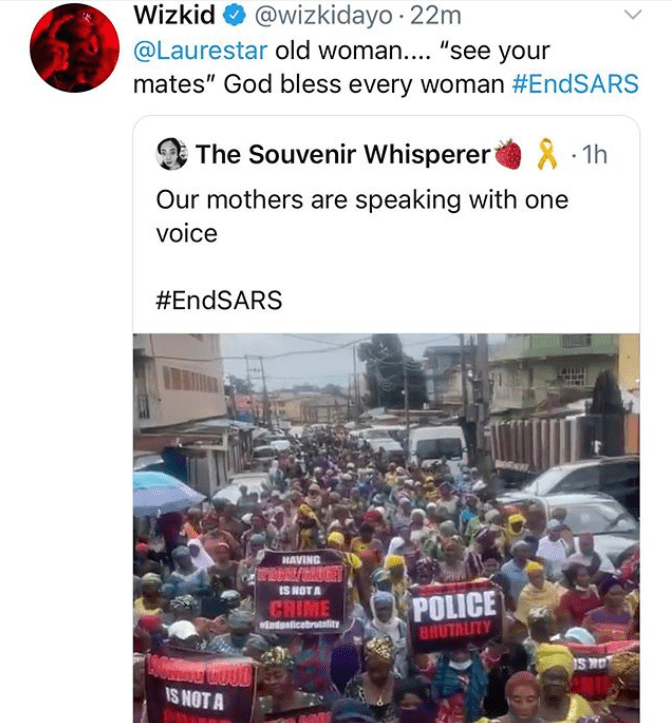The width and height of the screenshot is (672, 723).
Task: Click the yellow ribbon emoji icon
Action: click(546, 154)
